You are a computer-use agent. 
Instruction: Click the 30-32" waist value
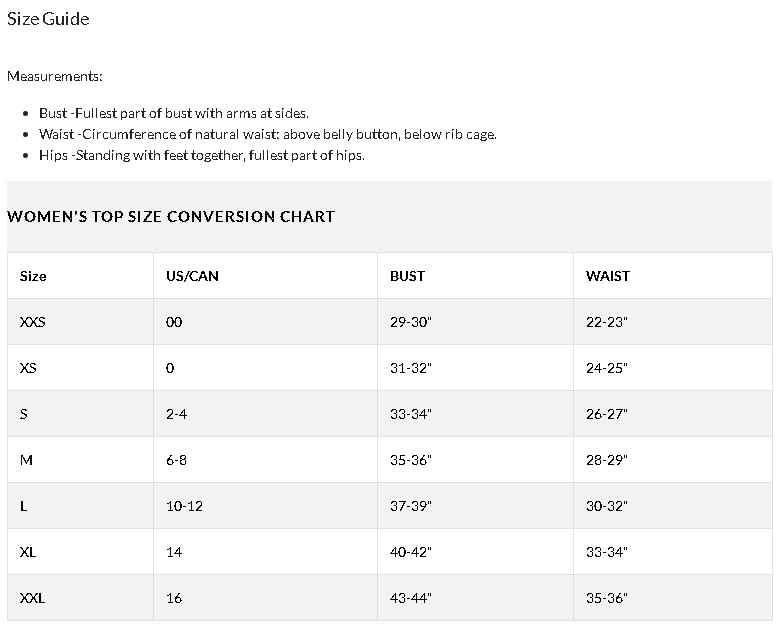click(x=606, y=506)
